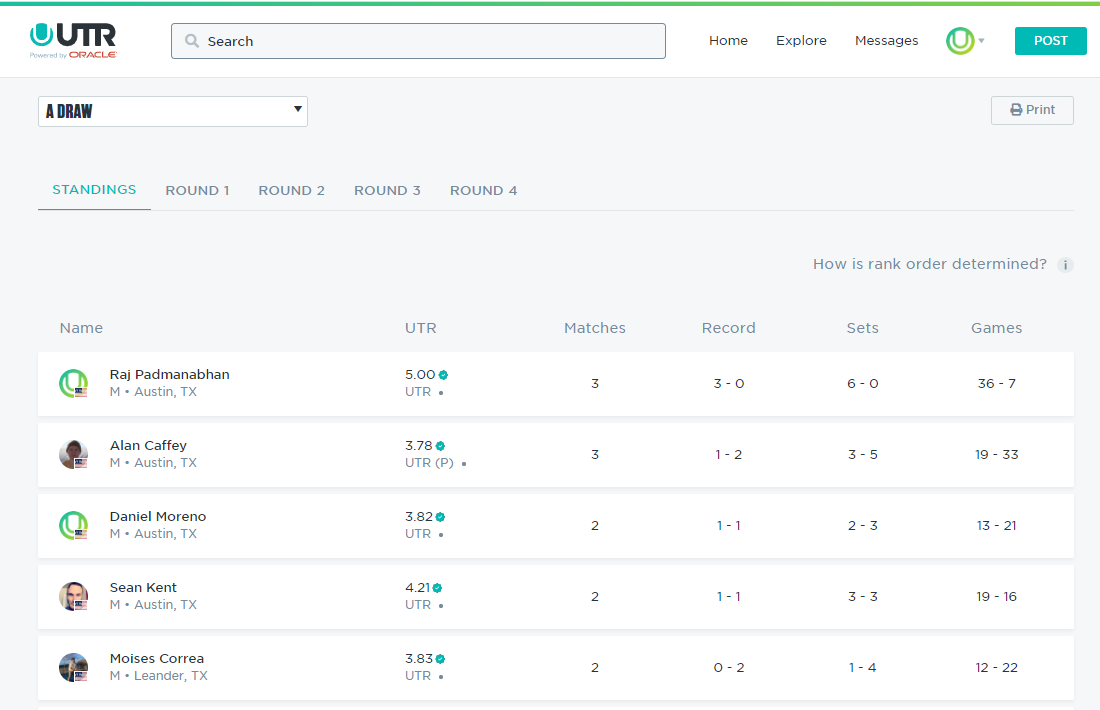This screenshot has height=710, width=1100.
Task: Click verified badge next to 5.00 UTR
Action: coord(443,375)
